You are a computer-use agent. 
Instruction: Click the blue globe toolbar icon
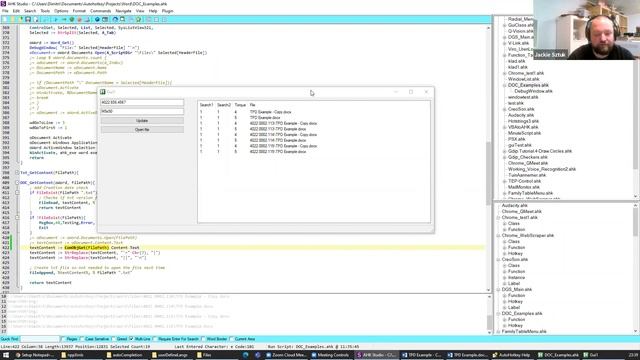[97, 19]
